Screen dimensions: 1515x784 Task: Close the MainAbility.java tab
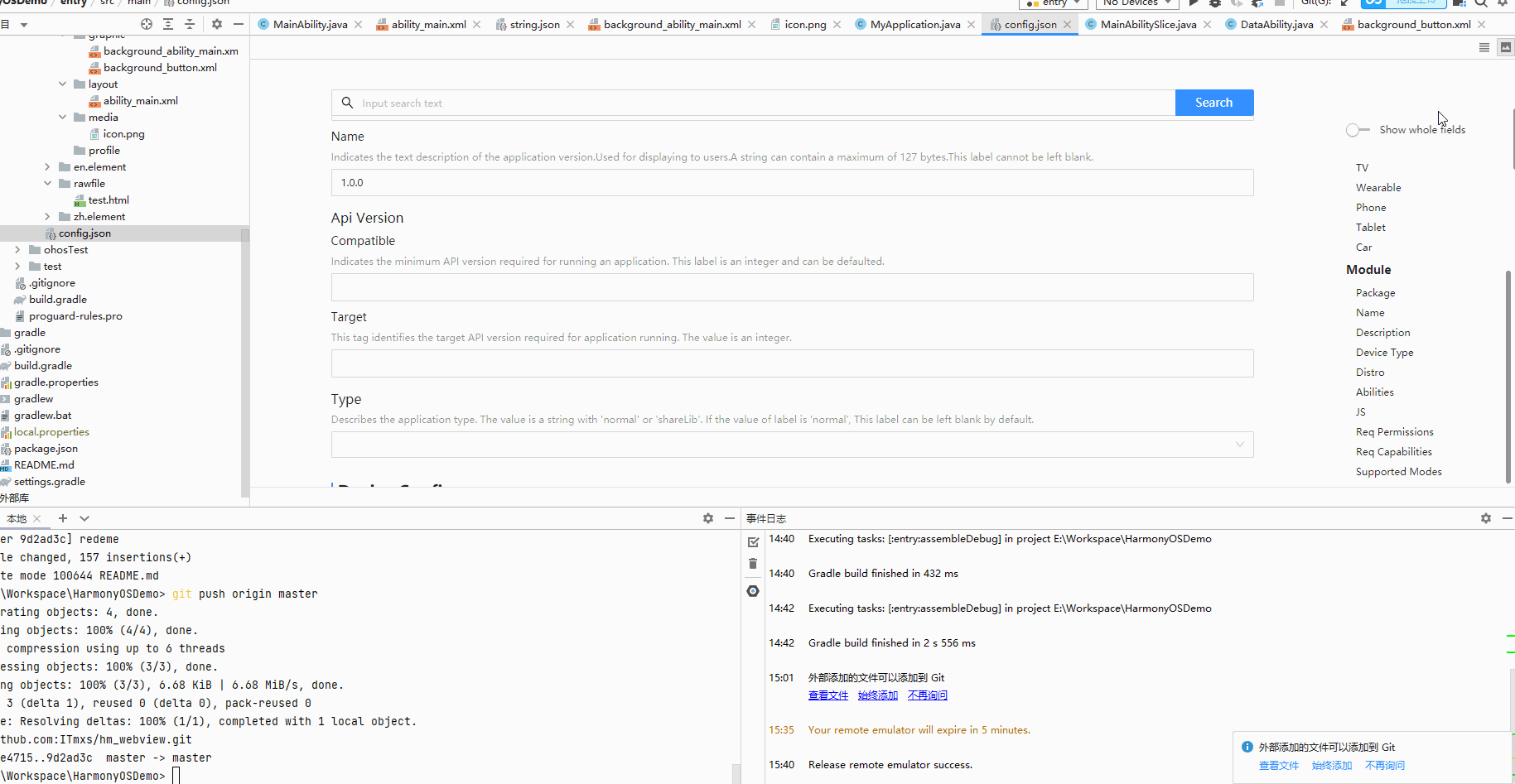pyautogui.click(x=359, y=25)
